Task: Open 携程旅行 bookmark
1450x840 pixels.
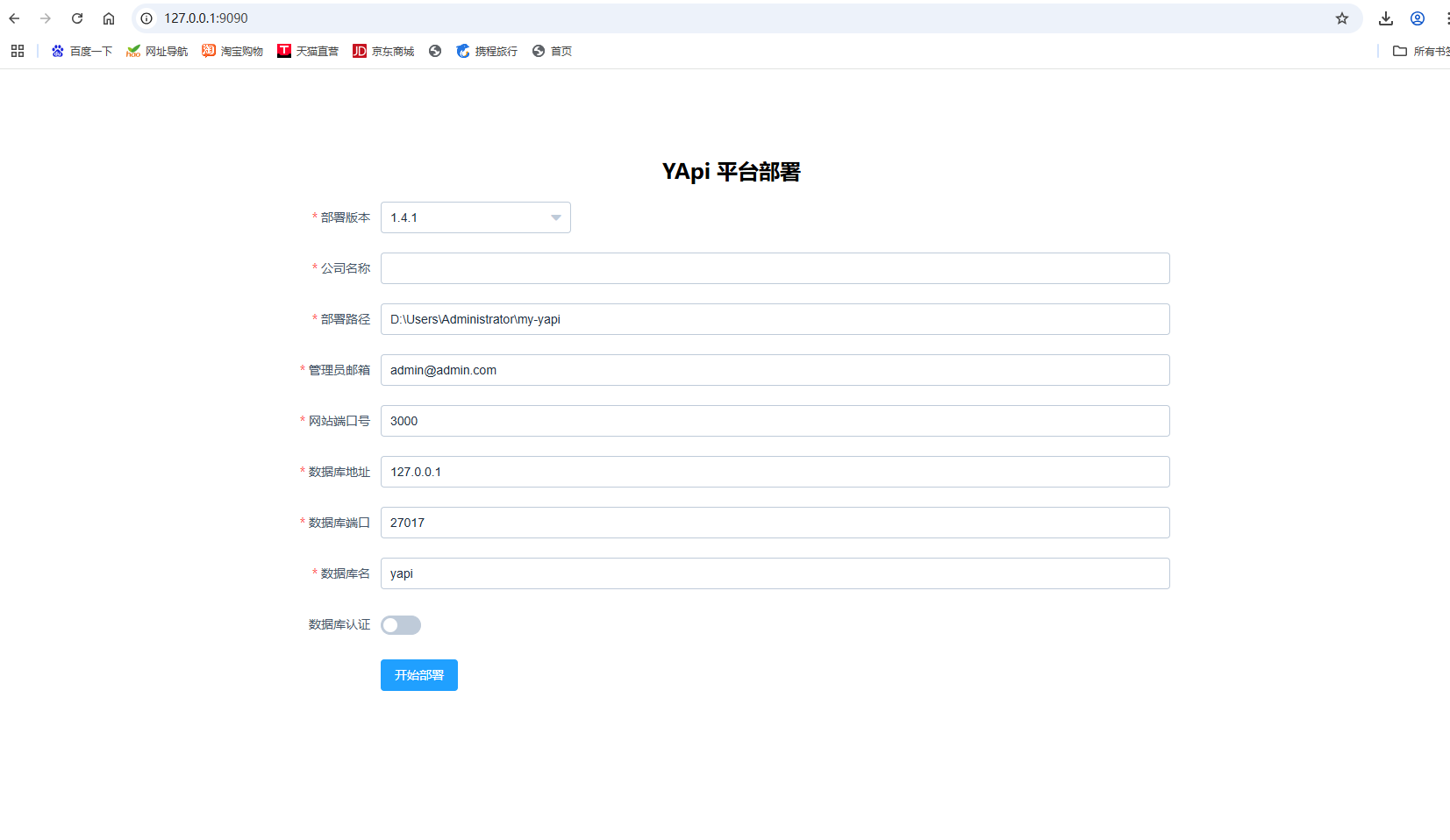Action: (487, 51)
